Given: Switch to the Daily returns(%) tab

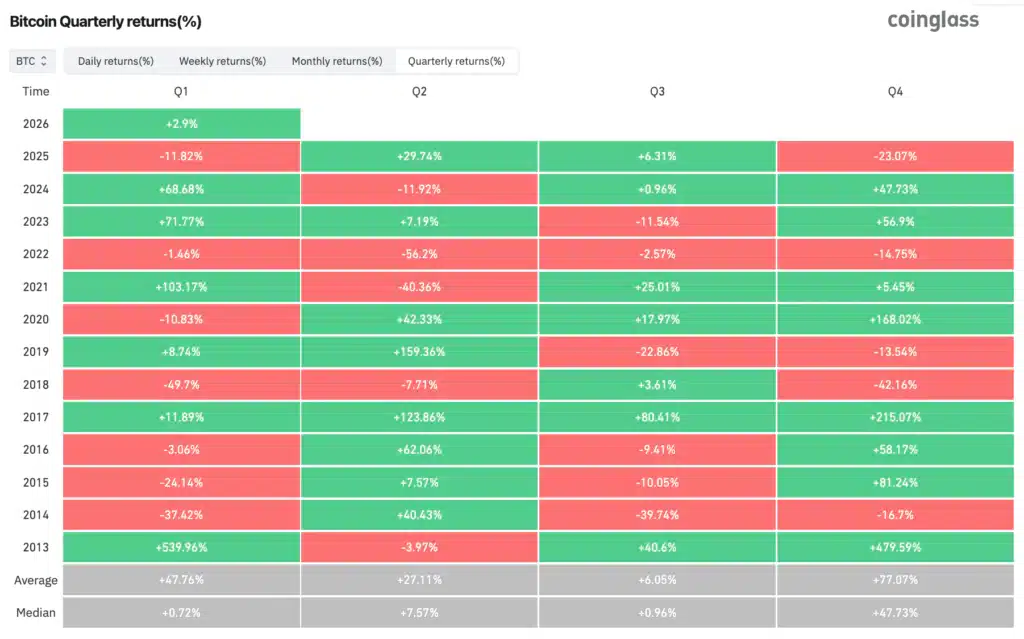Looking at the screenshot, I should click(x=114, y=61).
